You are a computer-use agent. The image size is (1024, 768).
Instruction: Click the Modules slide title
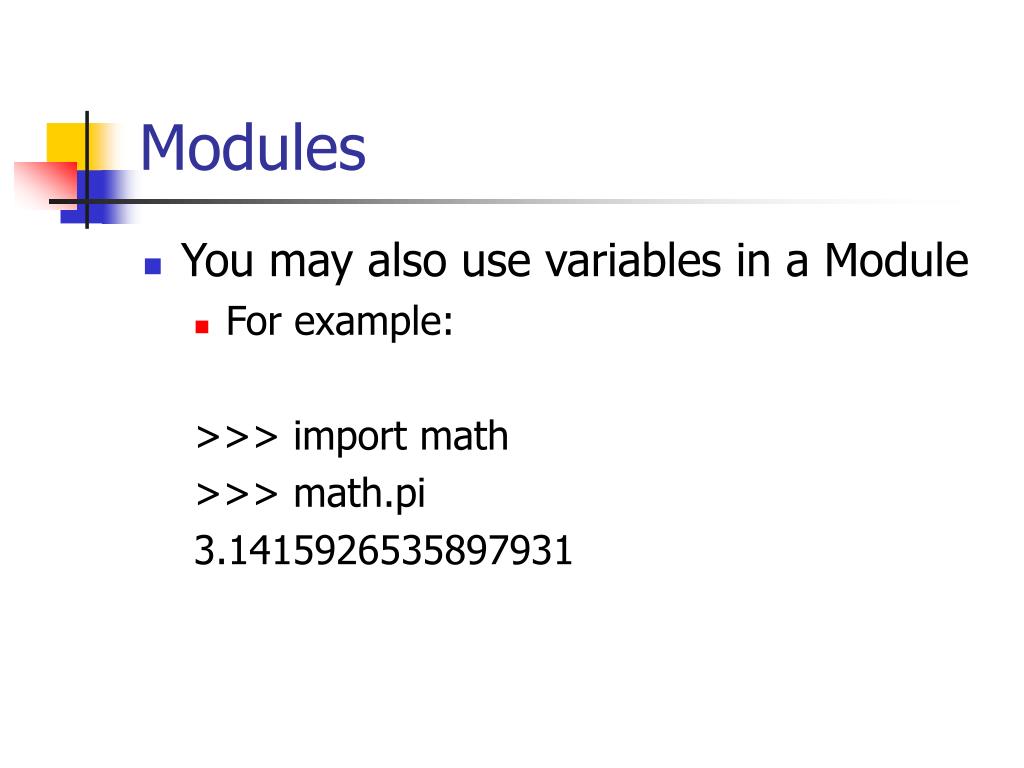coord(253,148)
